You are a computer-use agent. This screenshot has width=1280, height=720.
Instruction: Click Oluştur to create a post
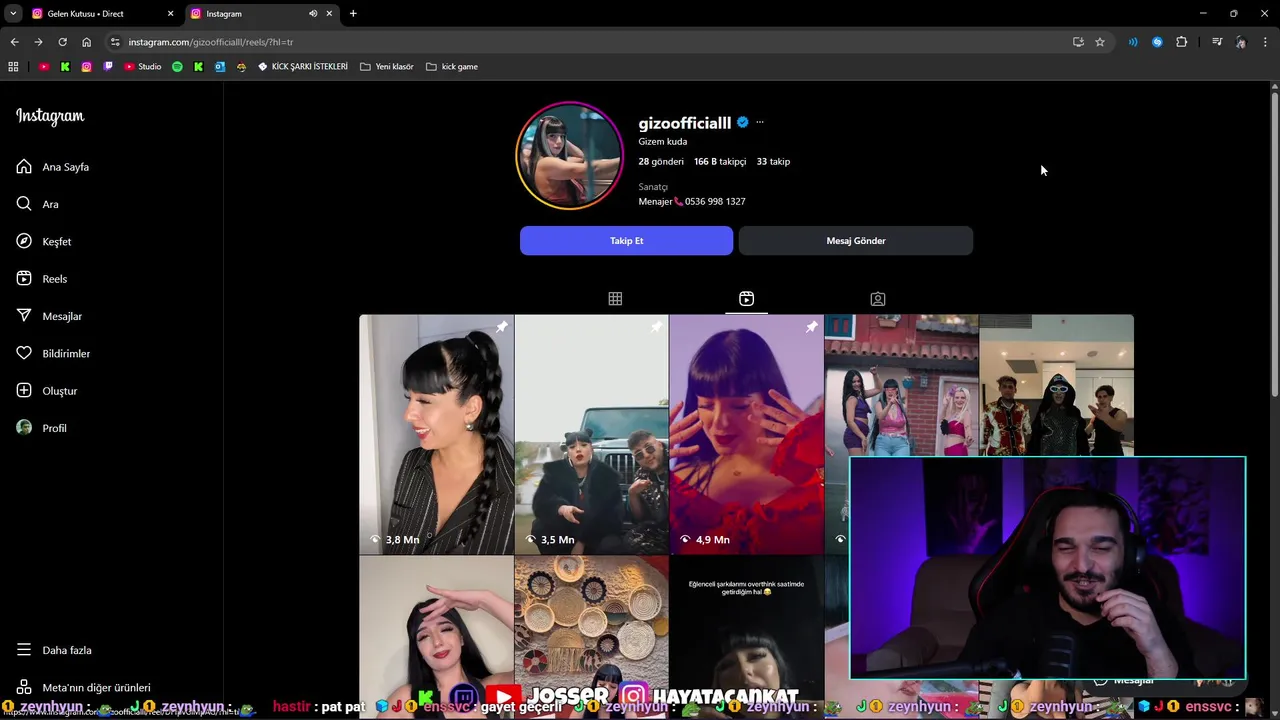[47, 391]
